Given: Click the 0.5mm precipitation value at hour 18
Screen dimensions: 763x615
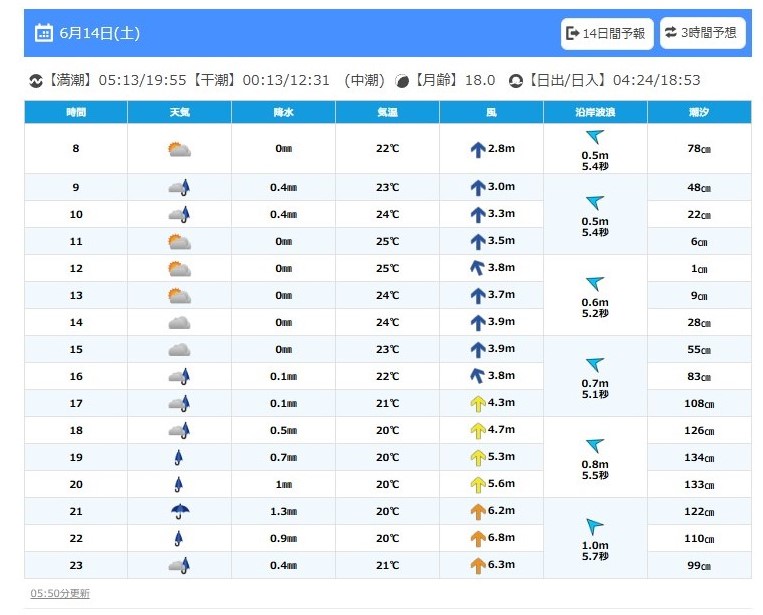Looking at the screenshot, I should [x=284, y=430].
